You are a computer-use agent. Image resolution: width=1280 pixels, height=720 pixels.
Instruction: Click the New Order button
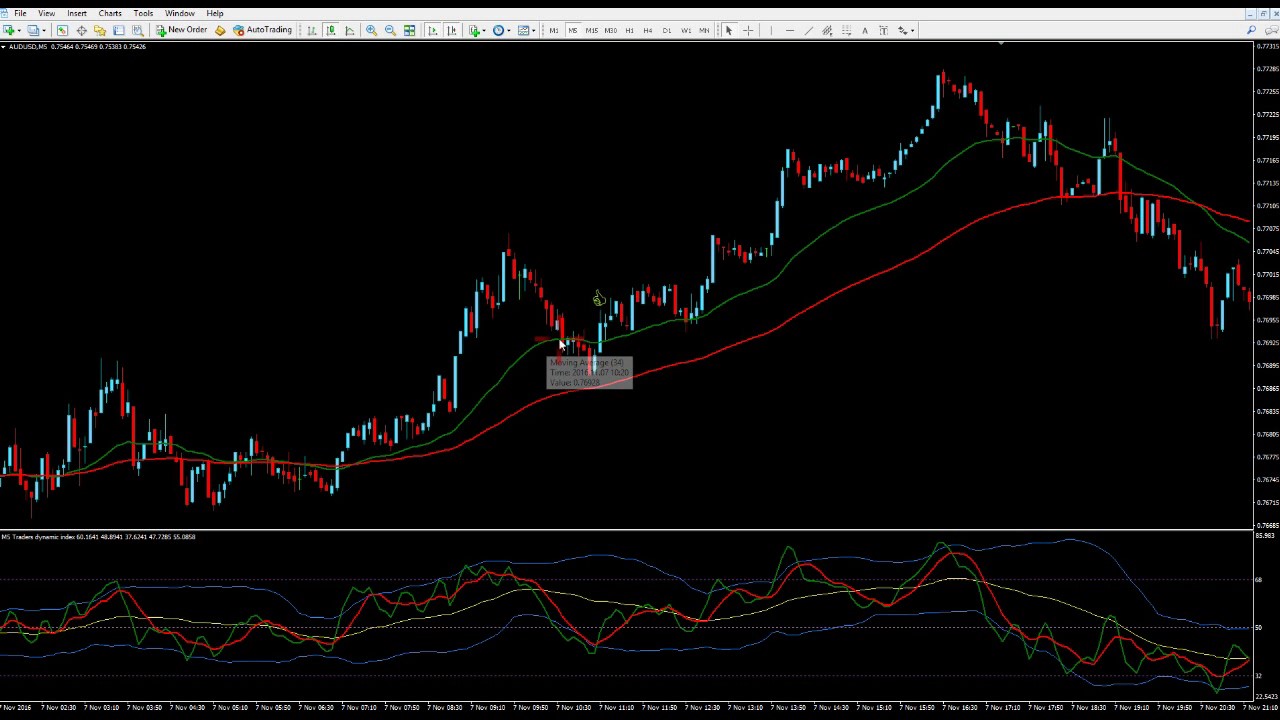tap(181, 30)
